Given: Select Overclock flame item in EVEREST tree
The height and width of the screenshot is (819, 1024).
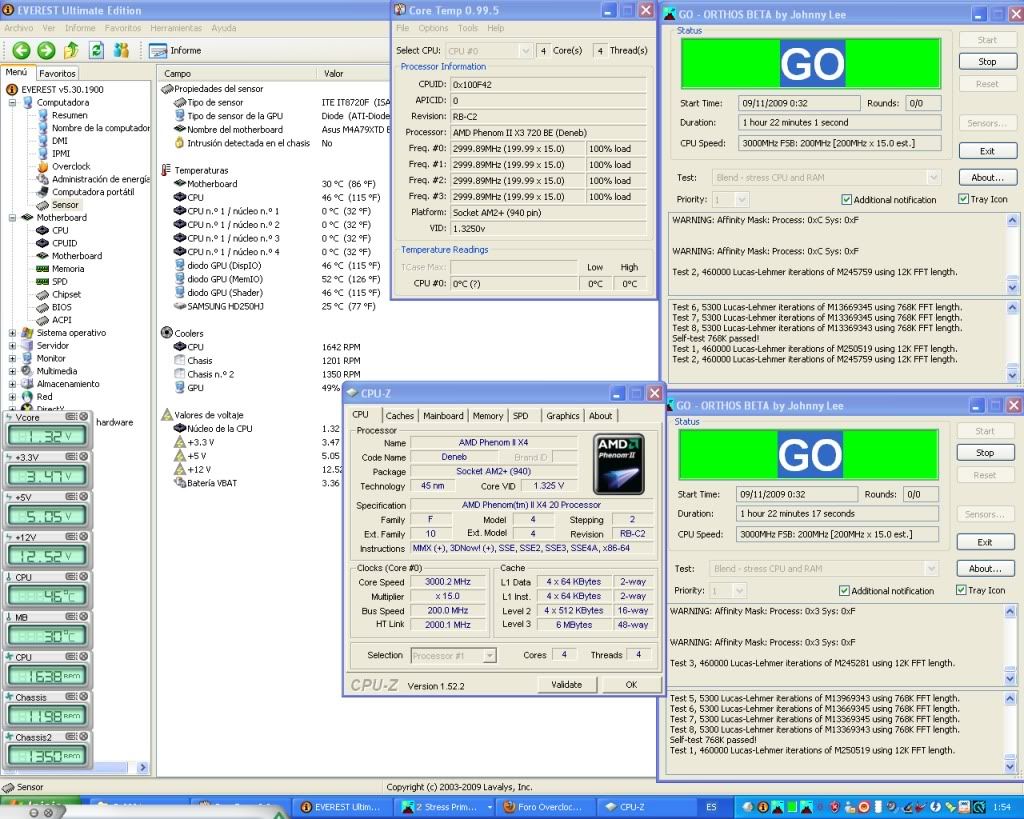Looking at the screenshot, I should coord(64,166).
